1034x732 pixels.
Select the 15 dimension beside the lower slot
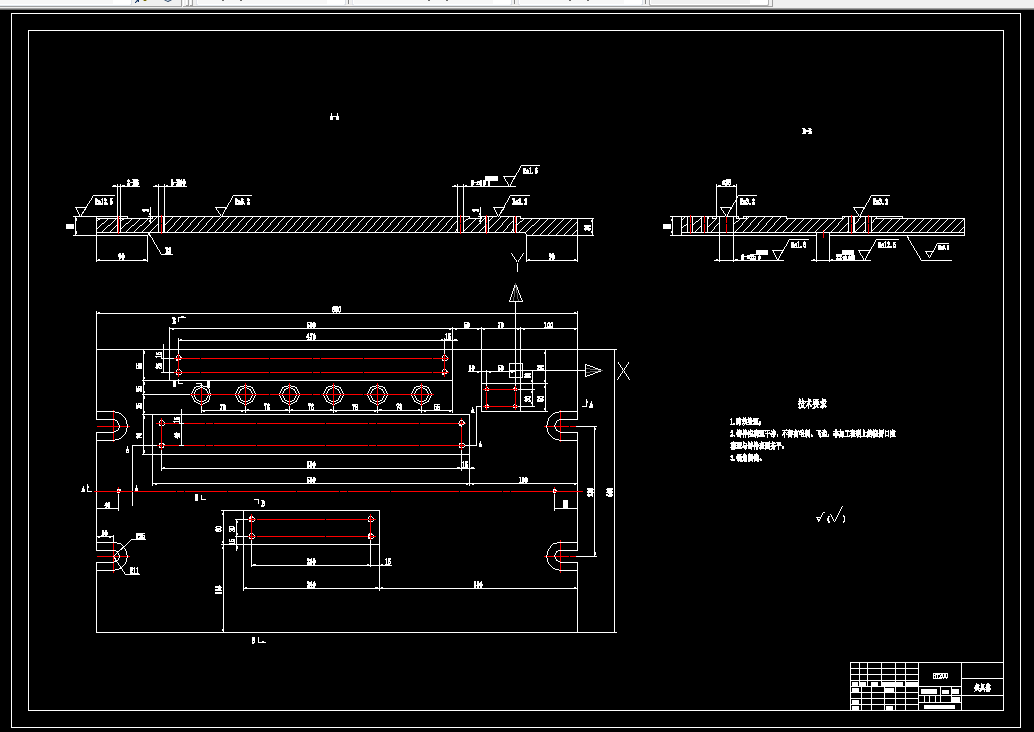[x=388, y=562]
